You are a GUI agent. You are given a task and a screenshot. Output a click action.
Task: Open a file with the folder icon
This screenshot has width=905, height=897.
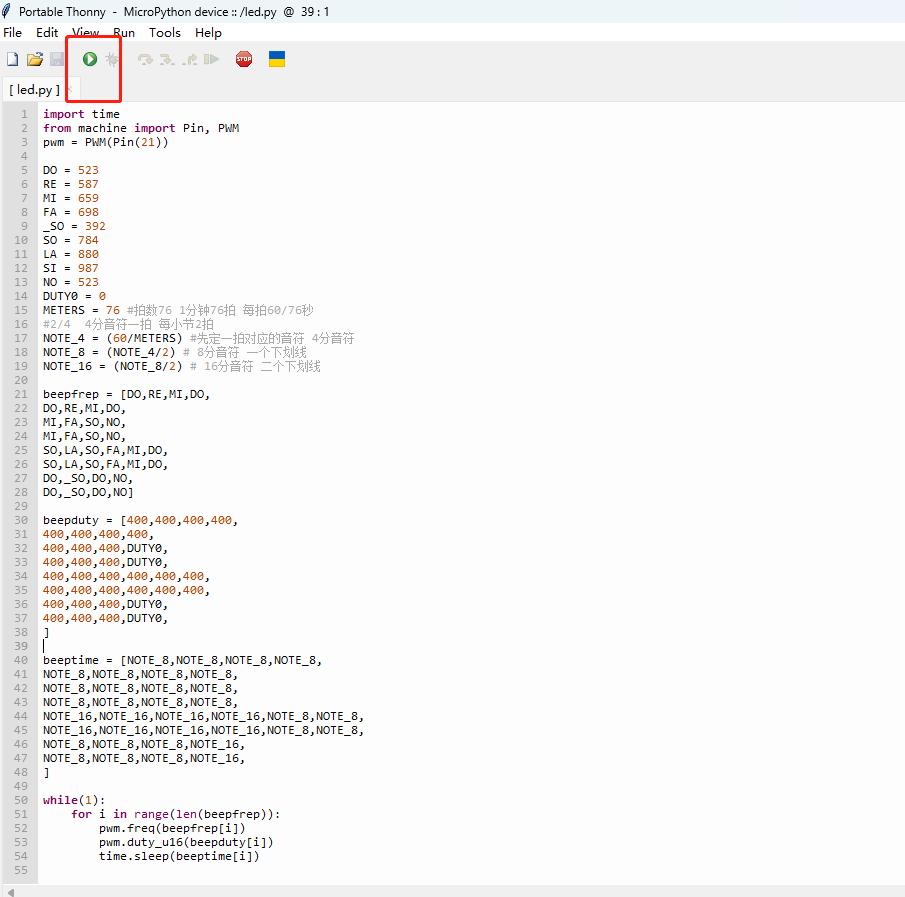click(35, 59)
